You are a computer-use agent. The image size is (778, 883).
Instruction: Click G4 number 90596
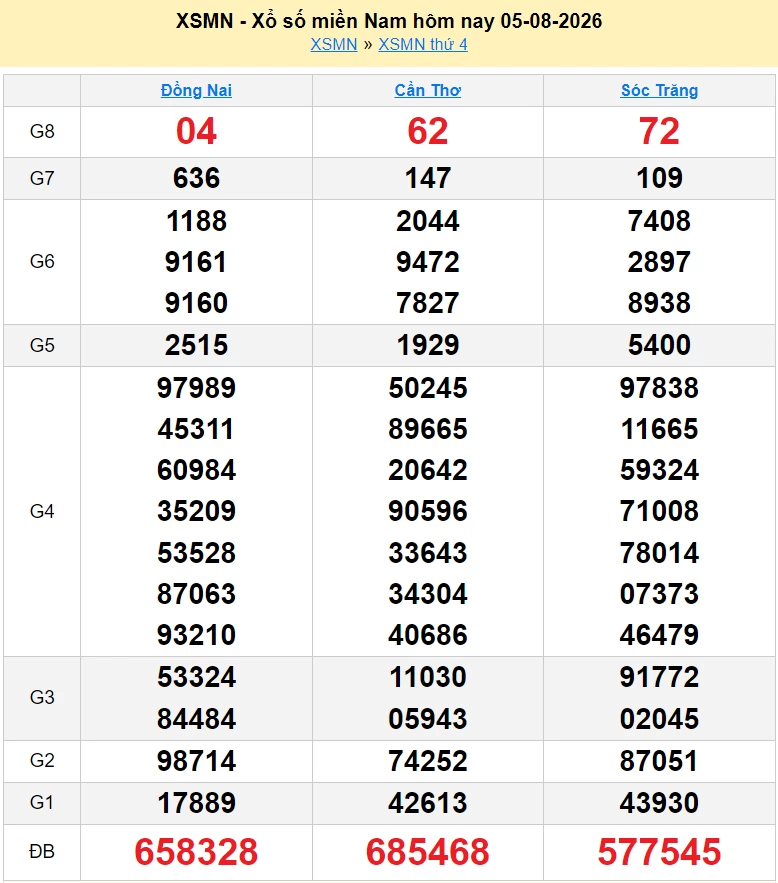click(428, 511)
